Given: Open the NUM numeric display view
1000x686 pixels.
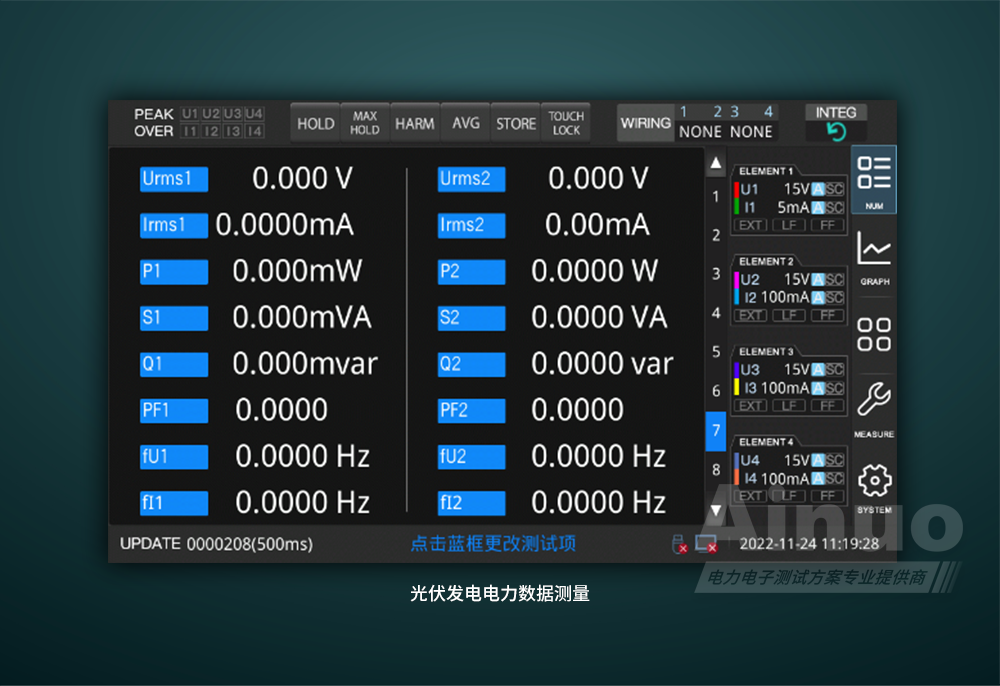Looking at the screenshot, I should tap(874, 179).
